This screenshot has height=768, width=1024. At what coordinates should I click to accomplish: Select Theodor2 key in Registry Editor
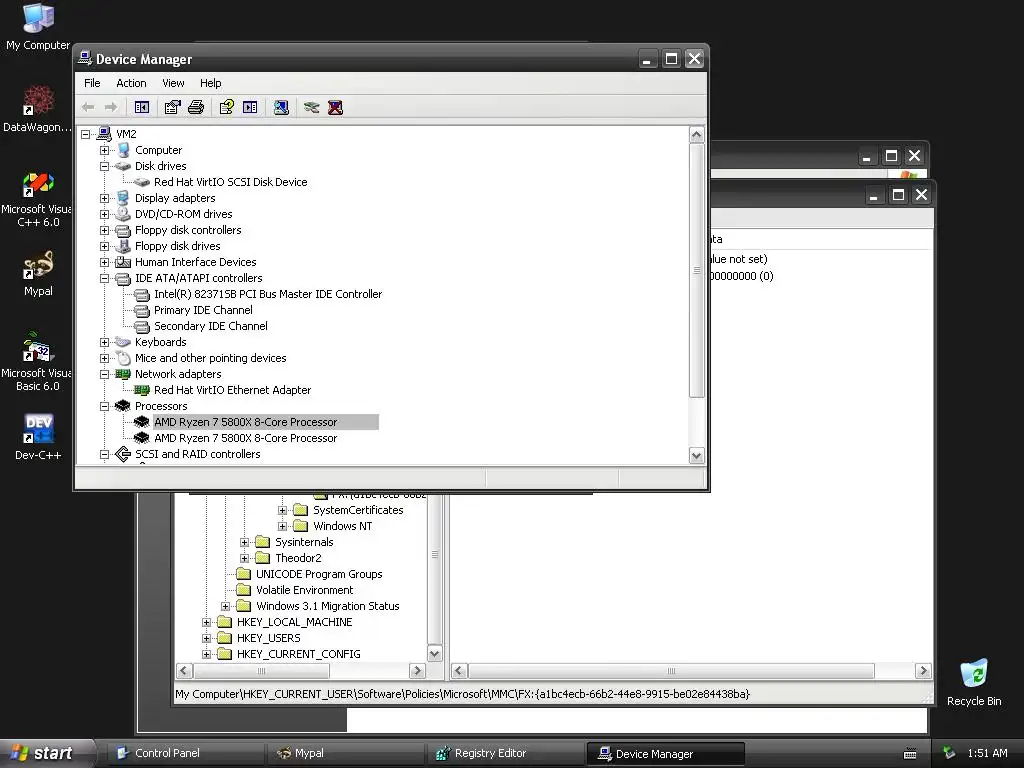(298, 558)
